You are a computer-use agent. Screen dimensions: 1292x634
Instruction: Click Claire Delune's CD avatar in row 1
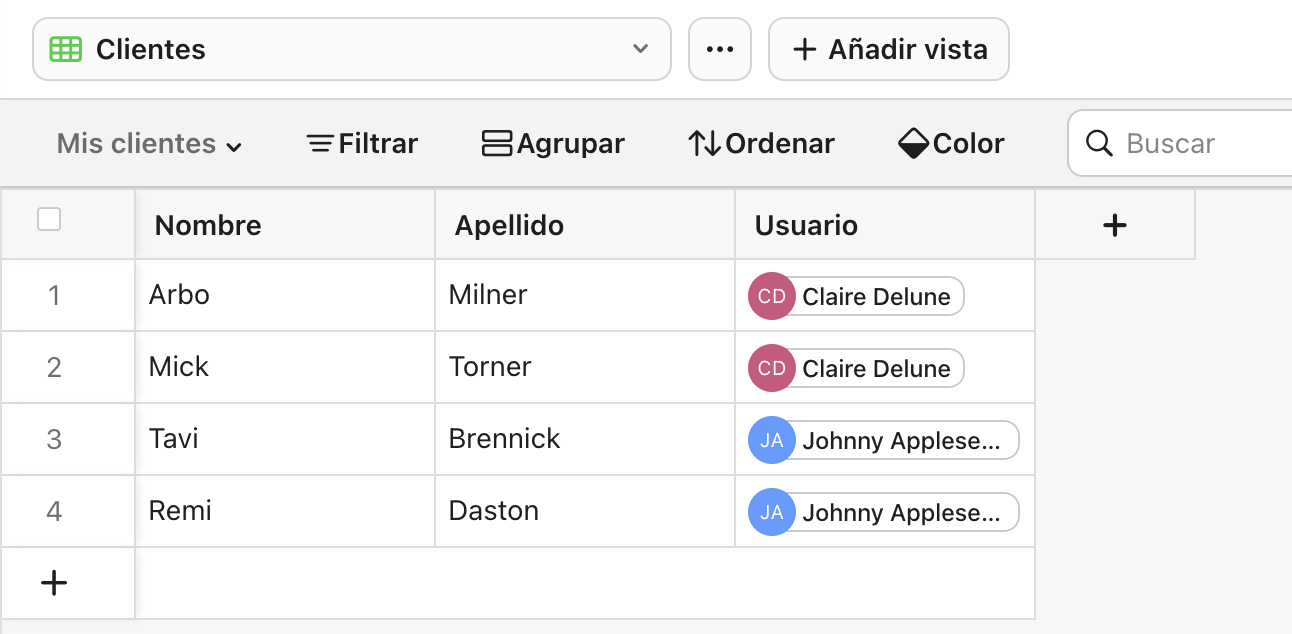(x=771, y=296)
